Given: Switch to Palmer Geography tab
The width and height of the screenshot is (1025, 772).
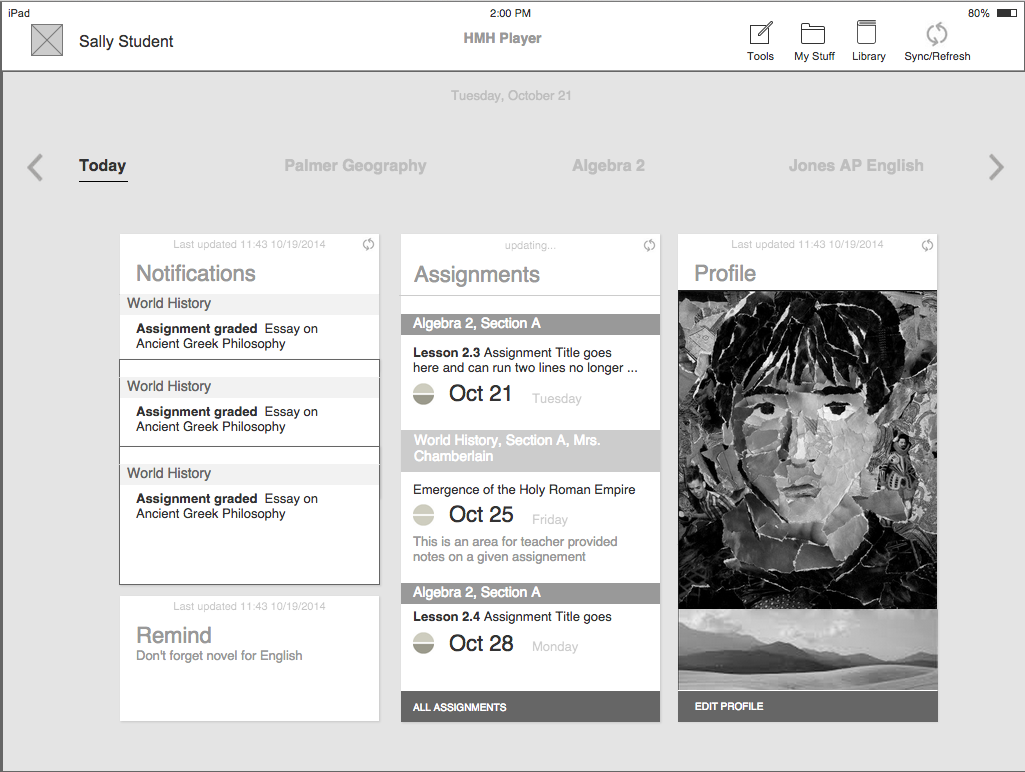Looking at the screenshot, I should point(355,166).
